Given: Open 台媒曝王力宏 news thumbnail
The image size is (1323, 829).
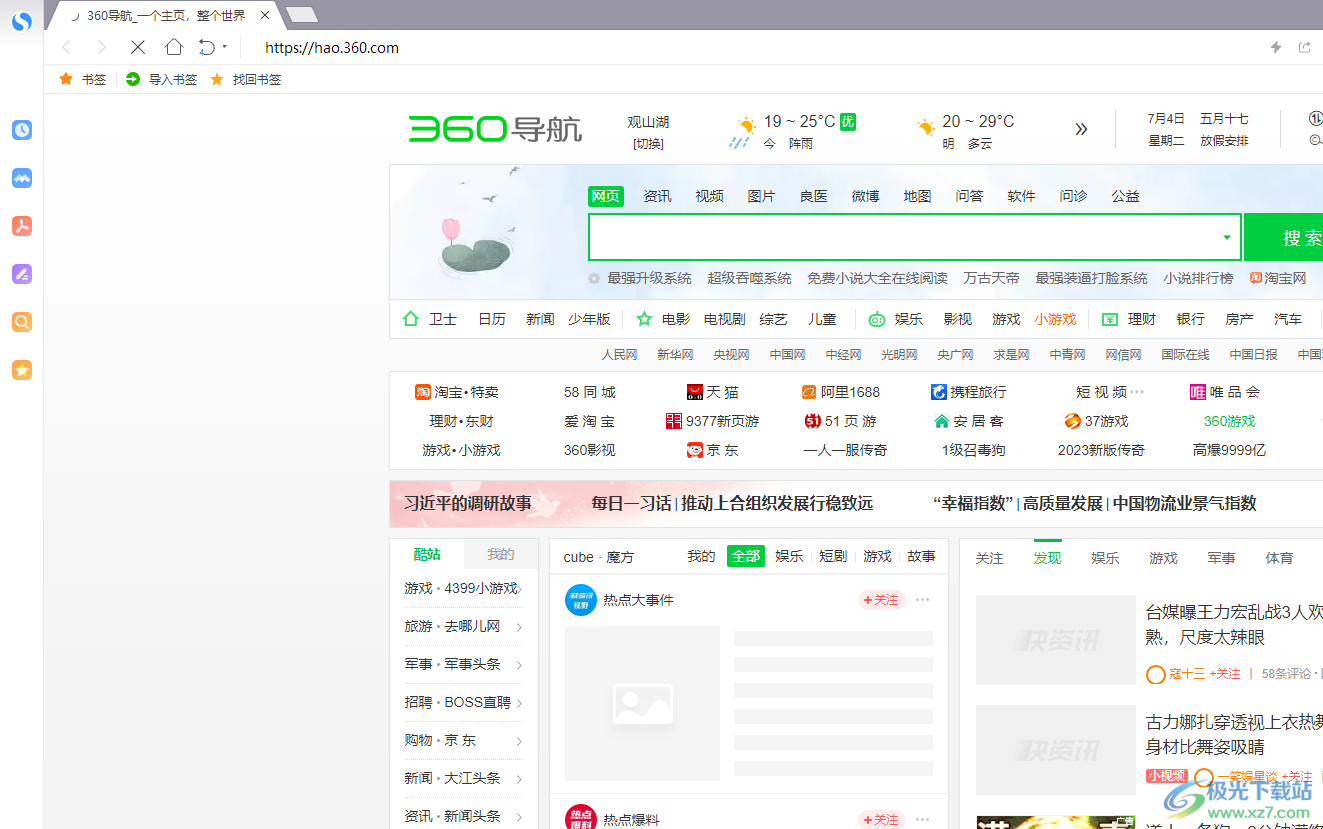Looking at the screenshot, I should click(x=1055, y=640).
